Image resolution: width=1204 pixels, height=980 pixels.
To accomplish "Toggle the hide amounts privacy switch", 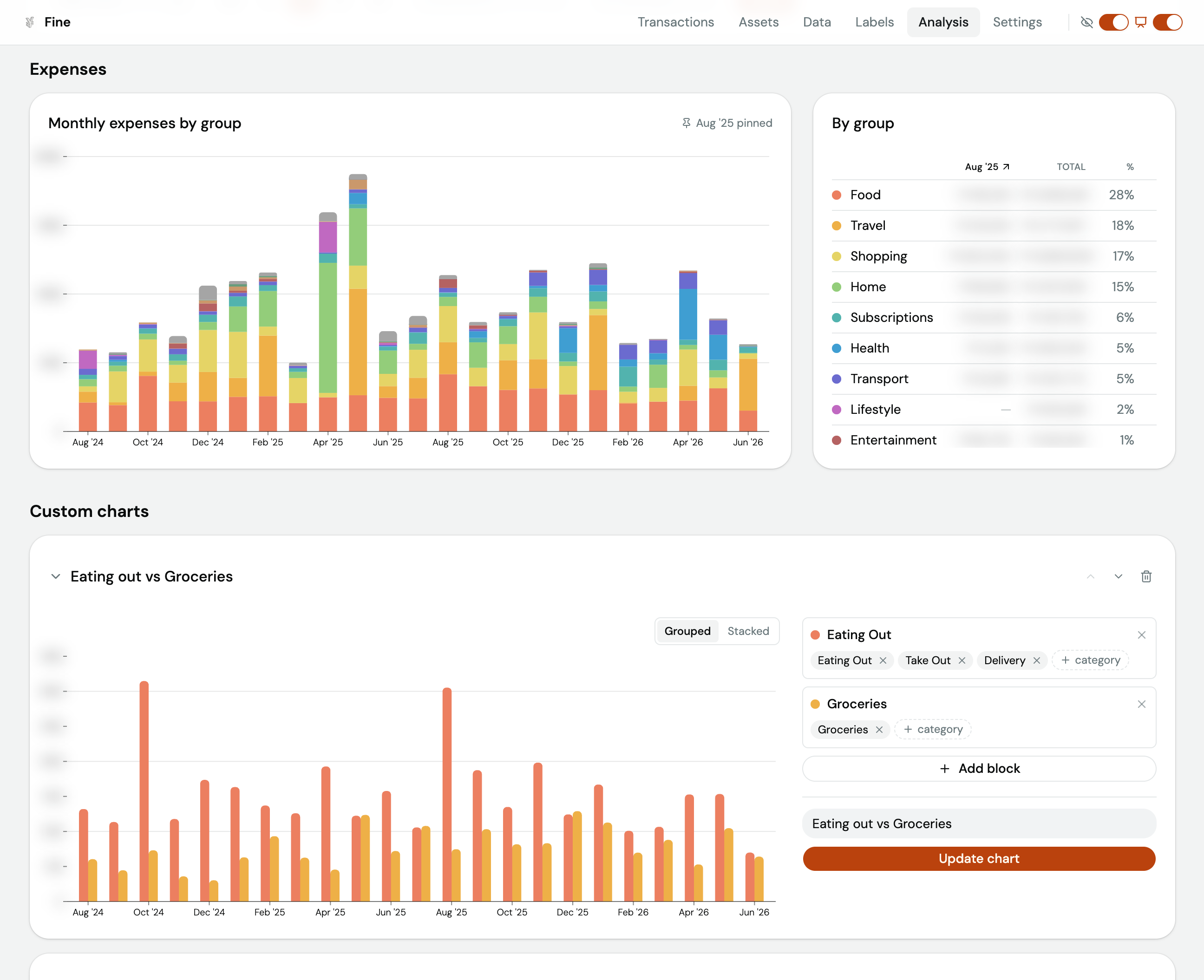I will tap(1113, 22).
